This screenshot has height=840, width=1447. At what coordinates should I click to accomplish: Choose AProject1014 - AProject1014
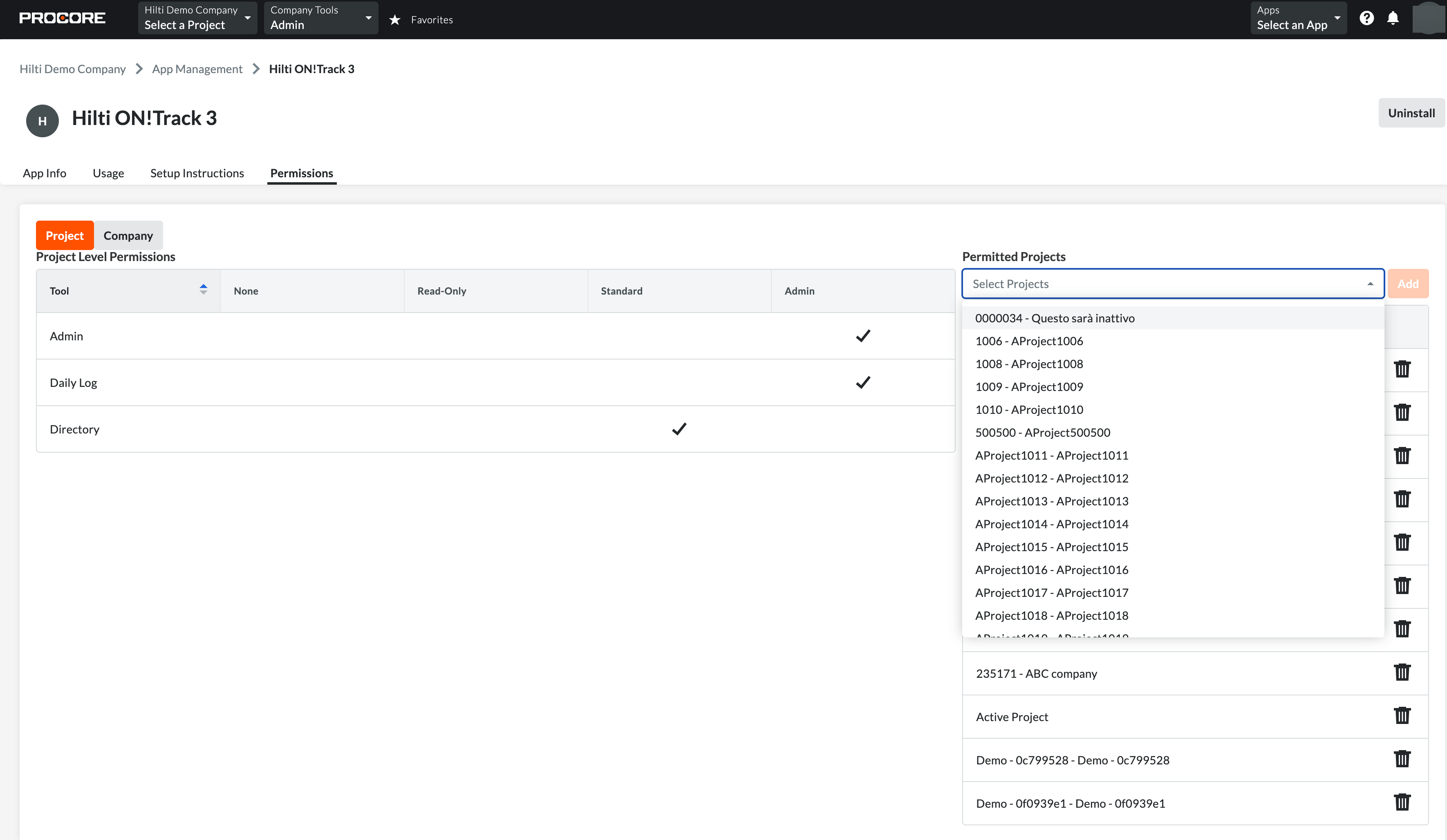[x=1173, y=524]
